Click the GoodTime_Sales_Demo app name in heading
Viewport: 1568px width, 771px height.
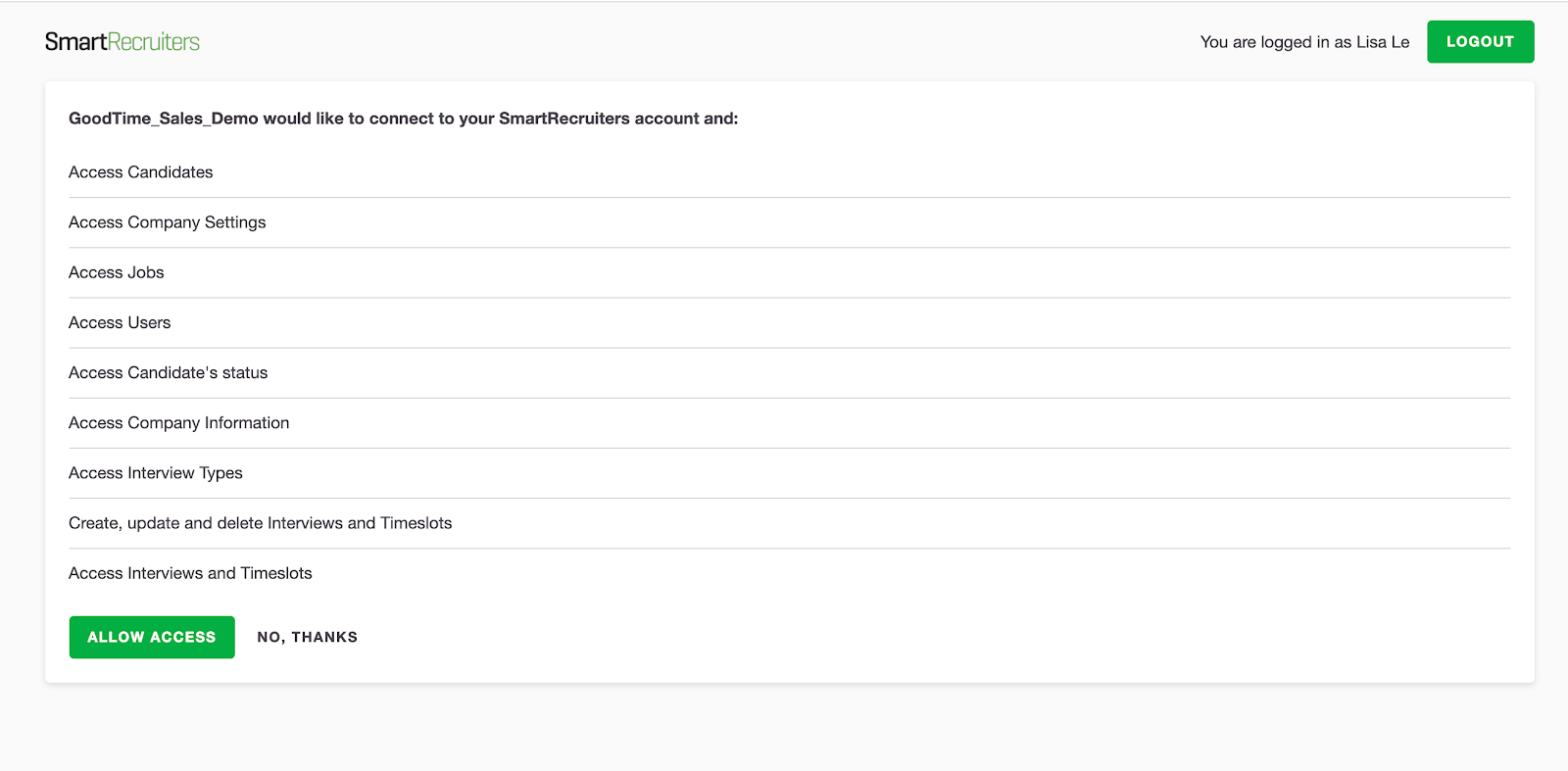tap(164, 119)
